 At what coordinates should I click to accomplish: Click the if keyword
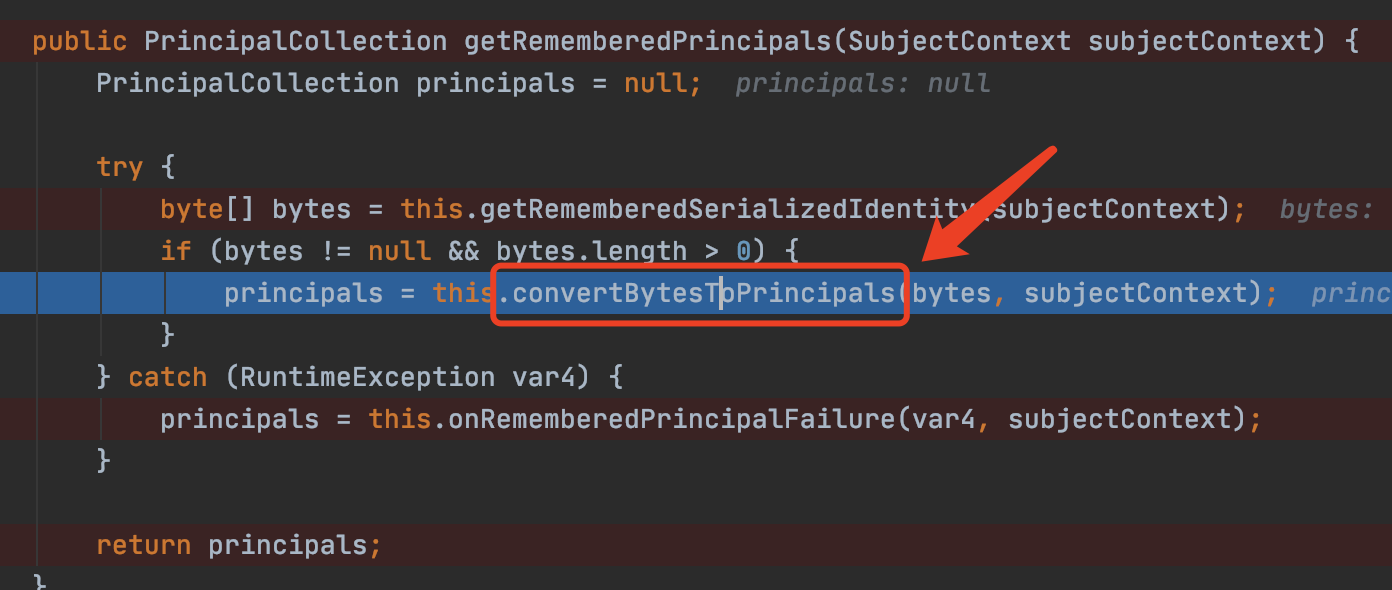(x=176, y=251)
